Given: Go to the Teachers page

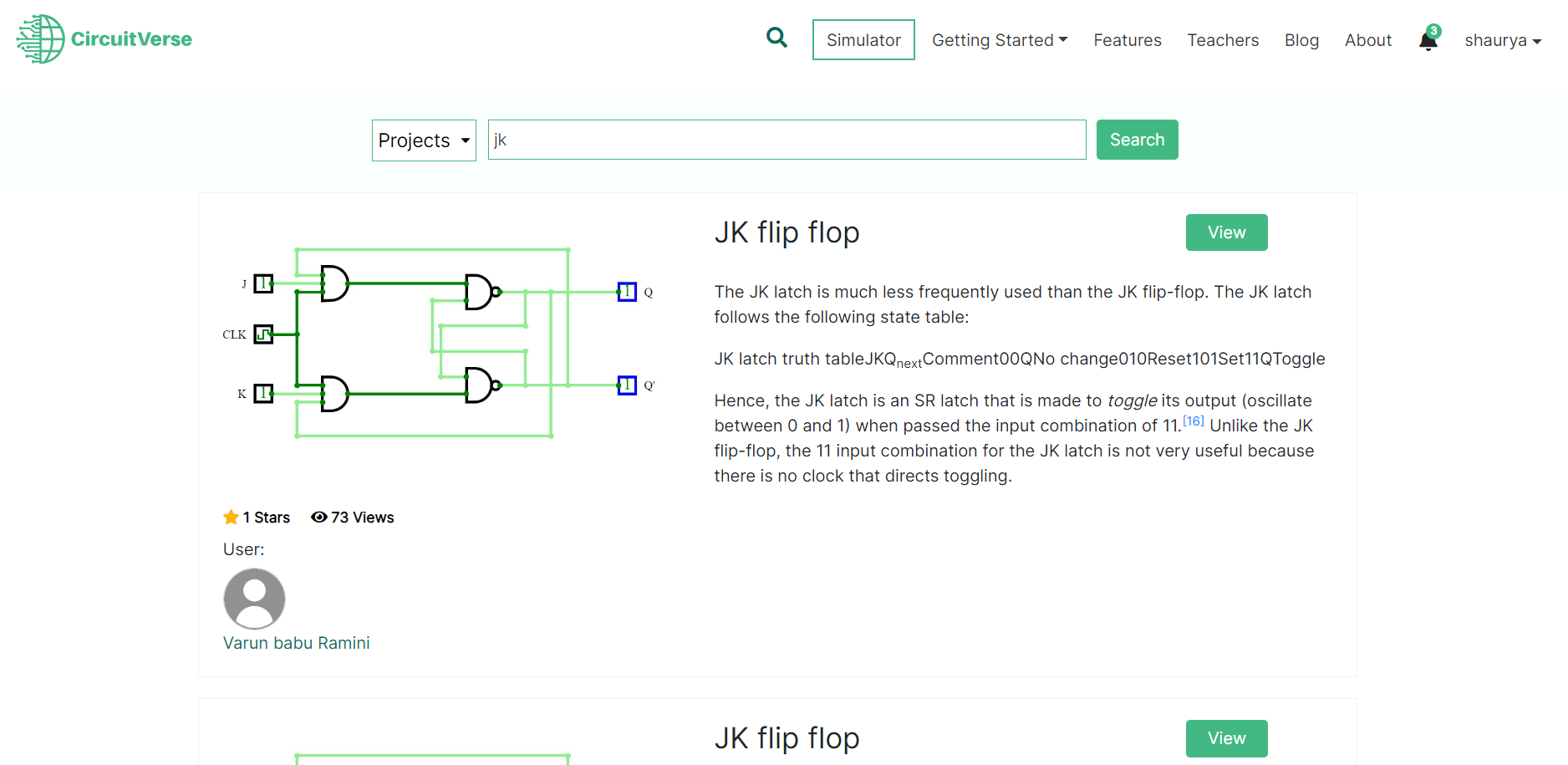Looking at the screenshot, I should 1223,39.
